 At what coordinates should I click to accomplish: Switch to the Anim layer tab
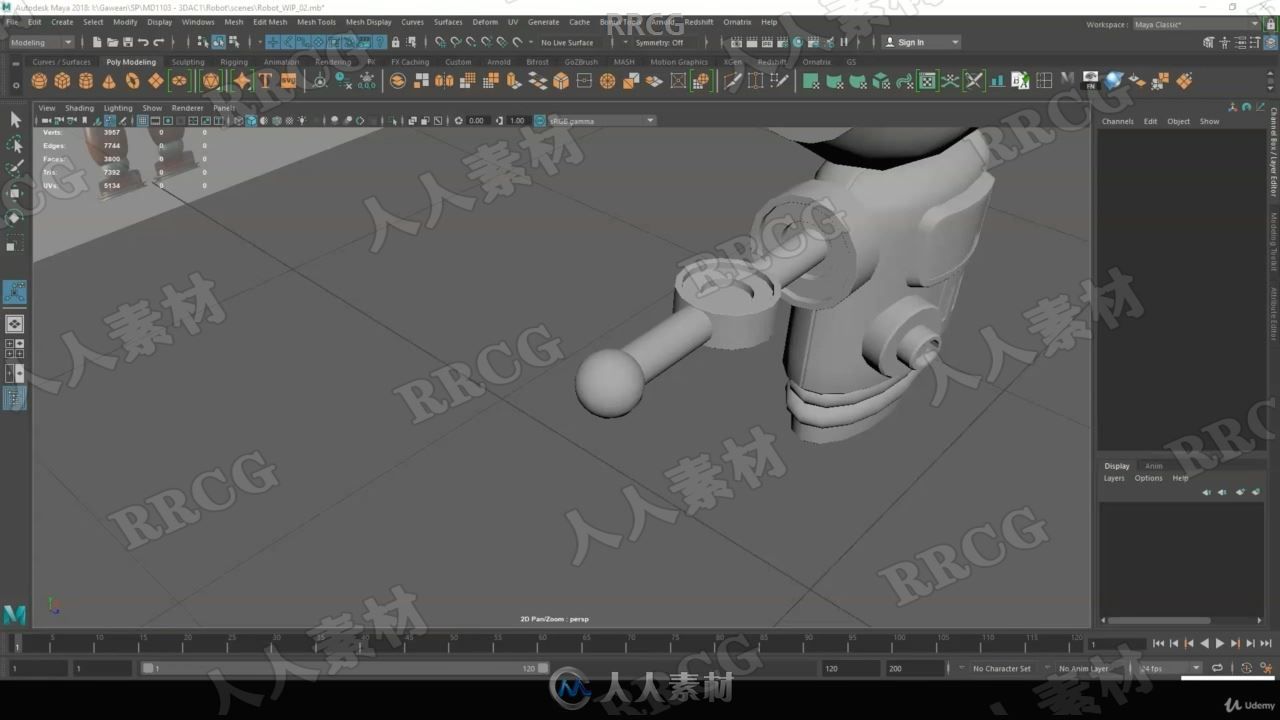tap(1154, 466)
